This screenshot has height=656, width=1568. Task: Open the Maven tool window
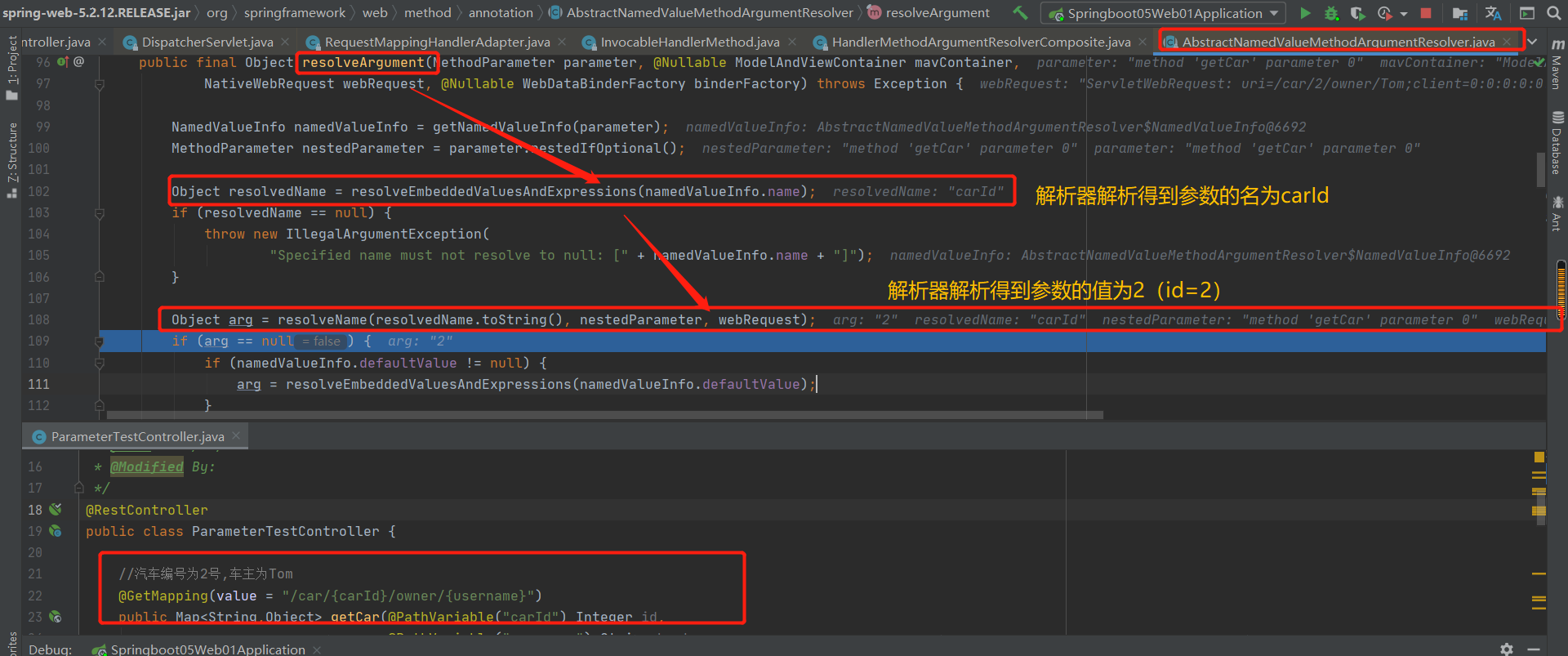pos(1557,63)
